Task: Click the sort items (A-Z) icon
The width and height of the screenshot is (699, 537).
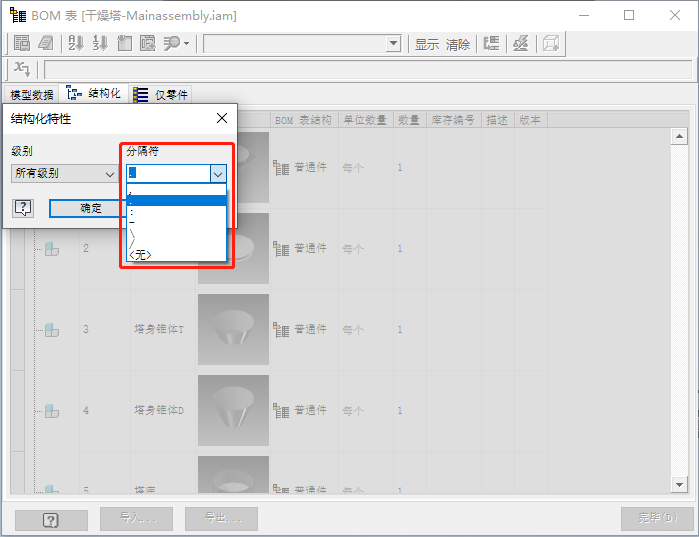Action: (x=76, y=44)
